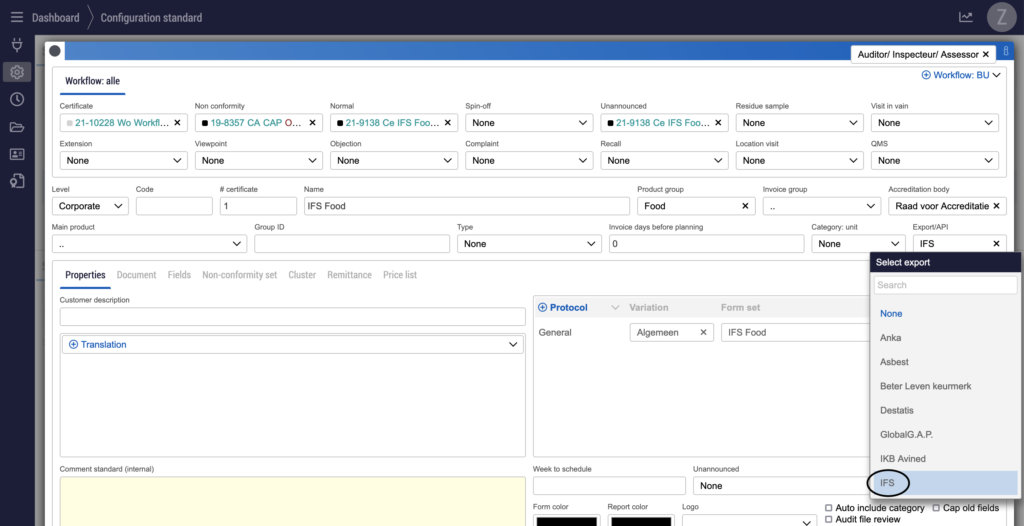The width and height of the screenshot is (1024, 526).
Task: Open the folder icon in the sidebar
Action: (x=16, y=127)
